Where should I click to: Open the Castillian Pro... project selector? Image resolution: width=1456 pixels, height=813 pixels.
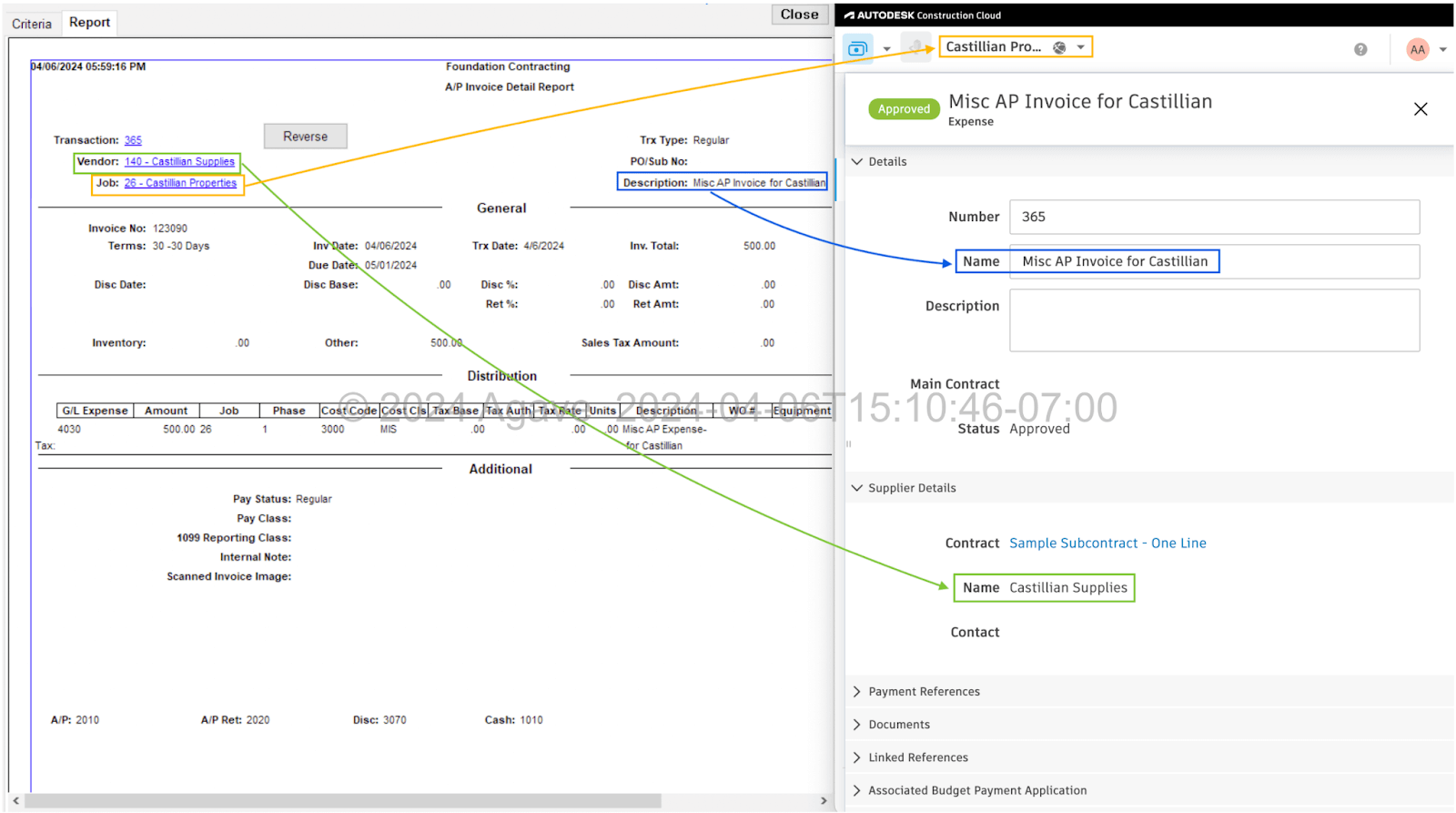tap(1016, 46)
